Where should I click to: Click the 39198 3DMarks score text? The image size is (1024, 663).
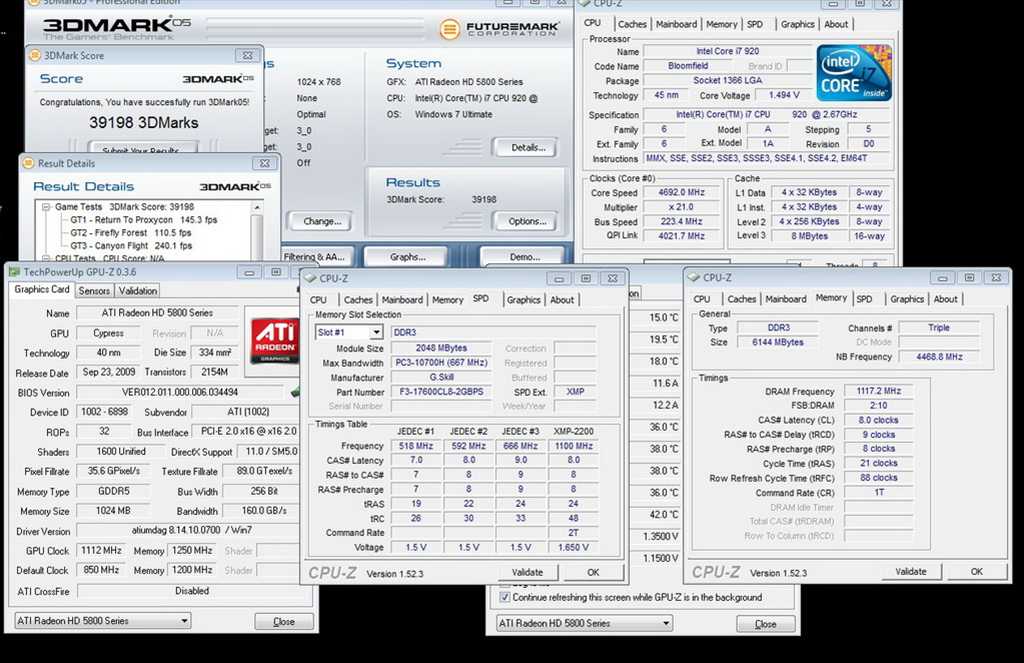(x=144, y=123)
